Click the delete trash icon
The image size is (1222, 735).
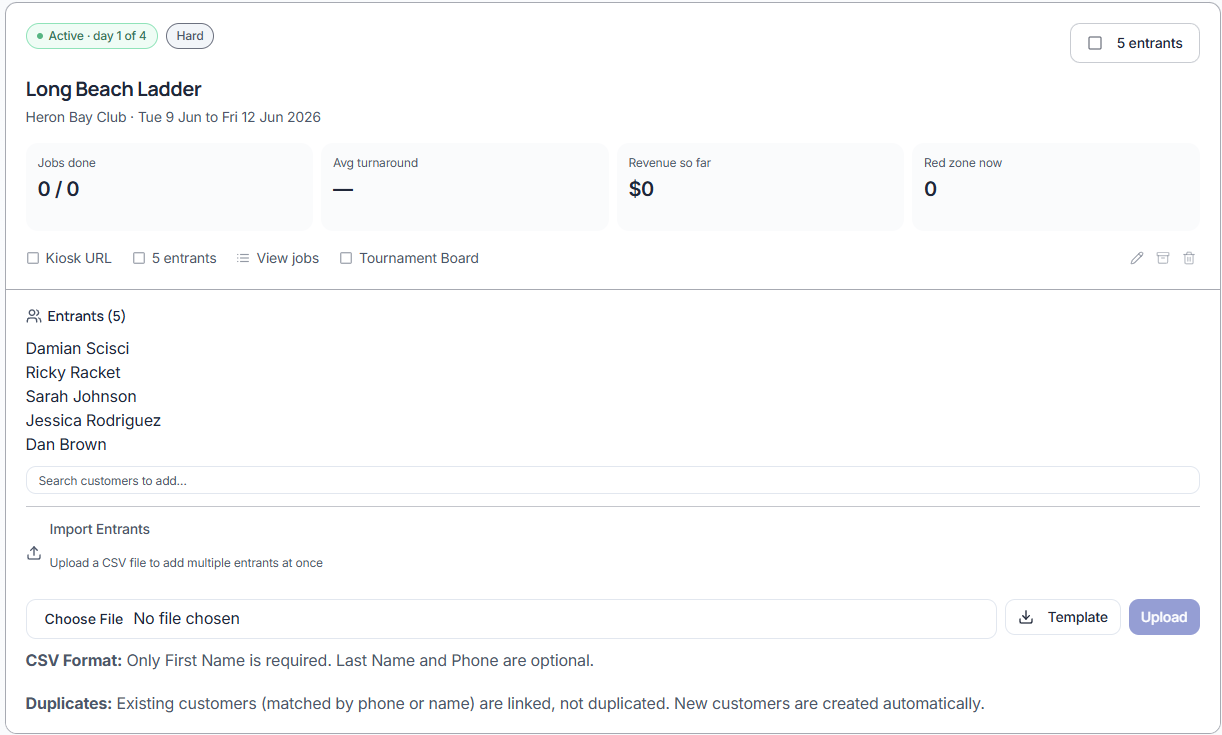(x=1189, y=258)
